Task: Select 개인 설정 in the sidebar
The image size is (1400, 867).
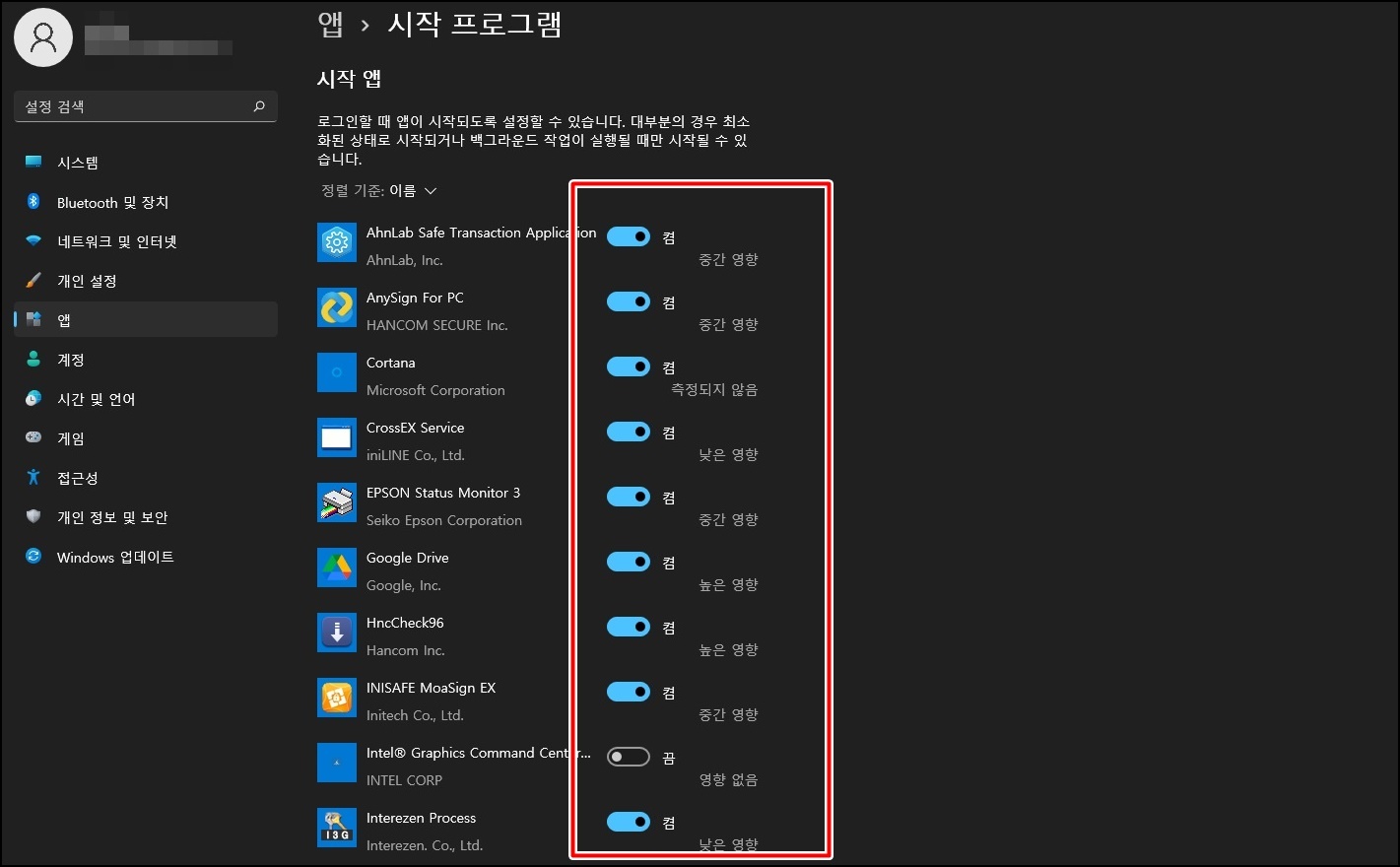Action: [146, 281]
